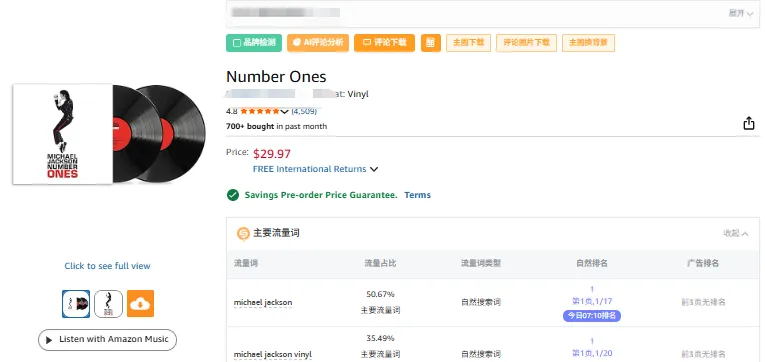This screenshot has width=765, height=362.
Task: Expand the blurred top panel with 展开
Action: point(741,14)
